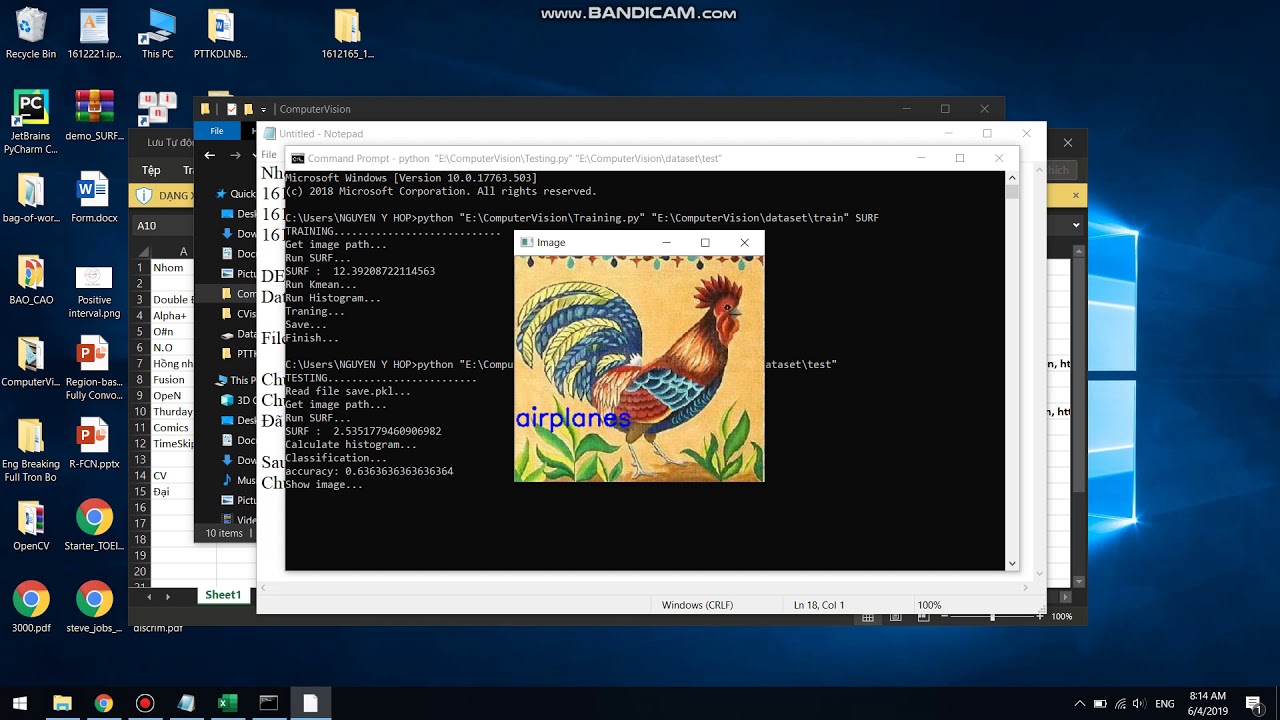Minimize the Image preview window
Screen dimensions: 1280x720
point(666,242)
